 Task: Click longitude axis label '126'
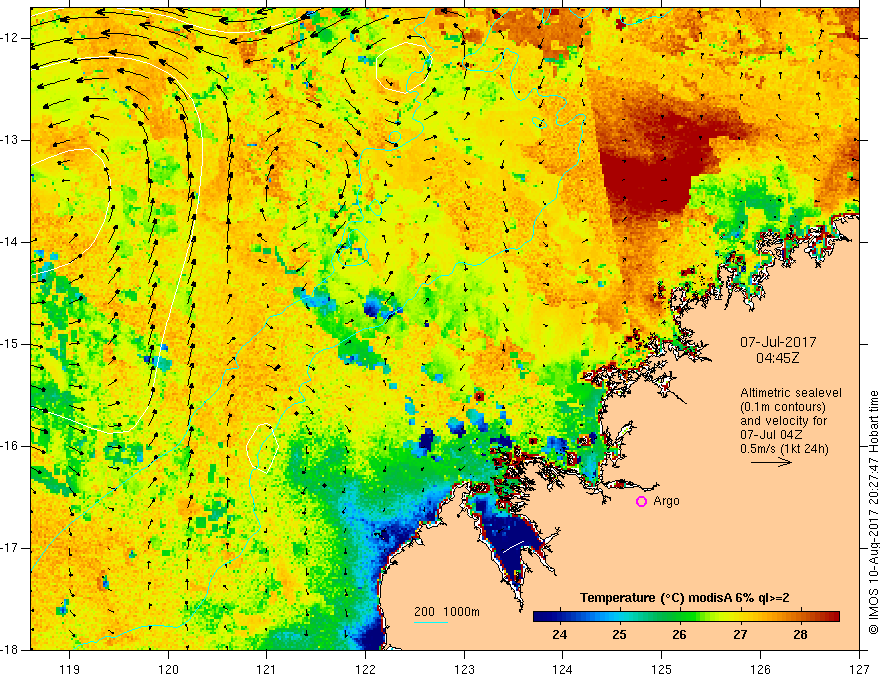click(x=760, y=669)
